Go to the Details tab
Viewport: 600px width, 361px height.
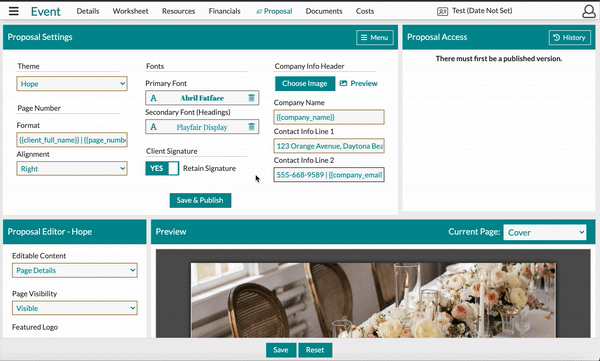coord(88,11)
